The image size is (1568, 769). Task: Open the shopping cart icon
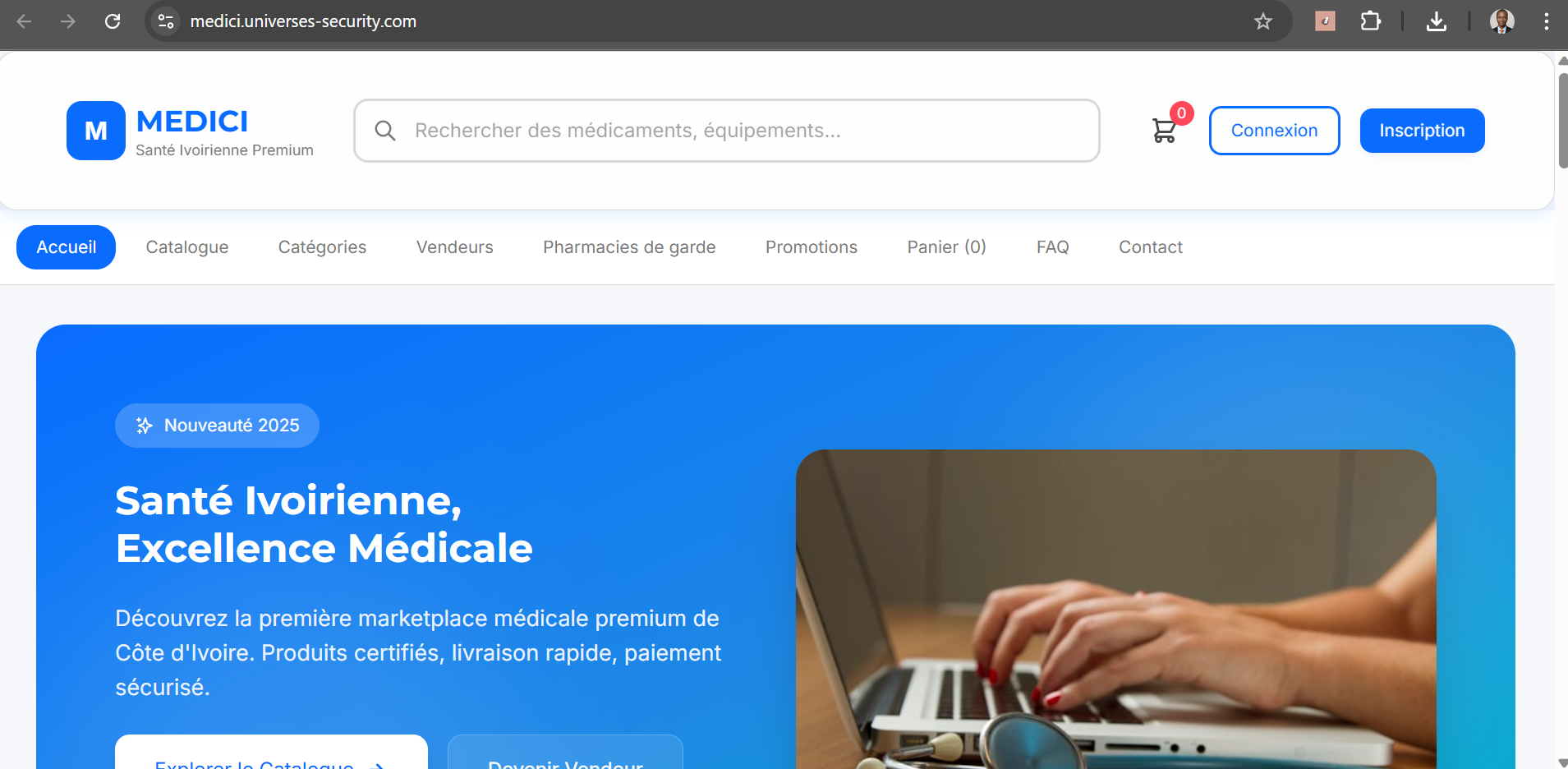(1164, 131)
